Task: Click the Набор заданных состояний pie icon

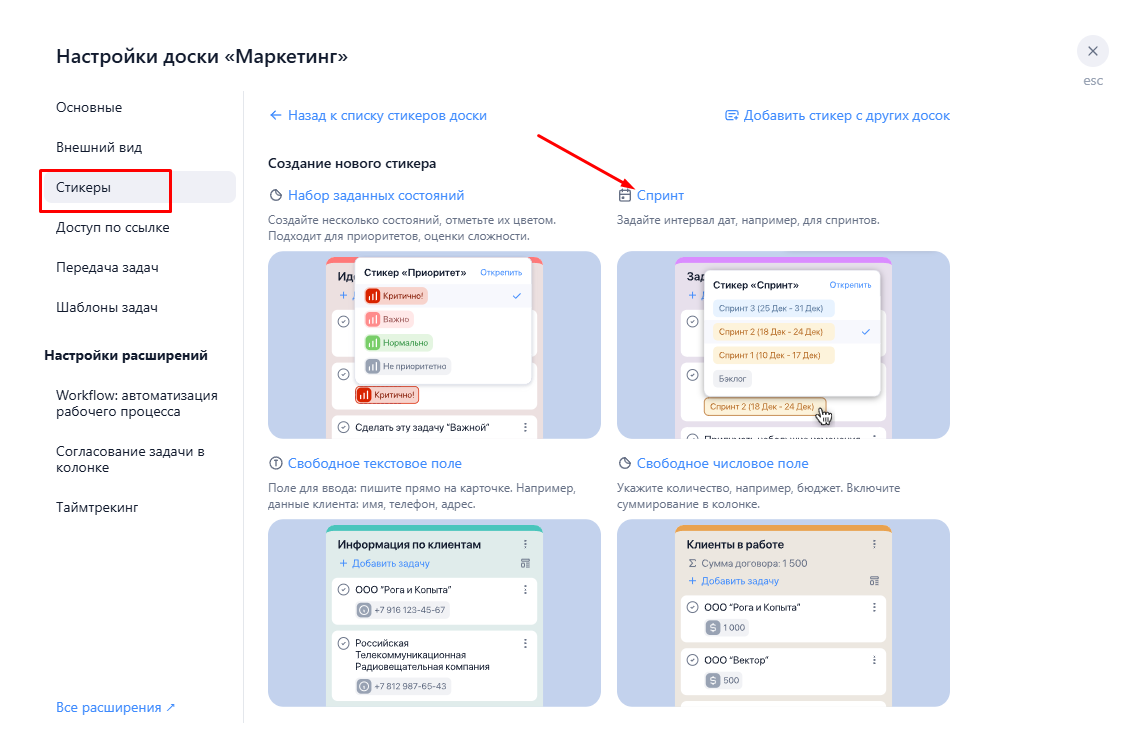Action: tap(276, 195)
